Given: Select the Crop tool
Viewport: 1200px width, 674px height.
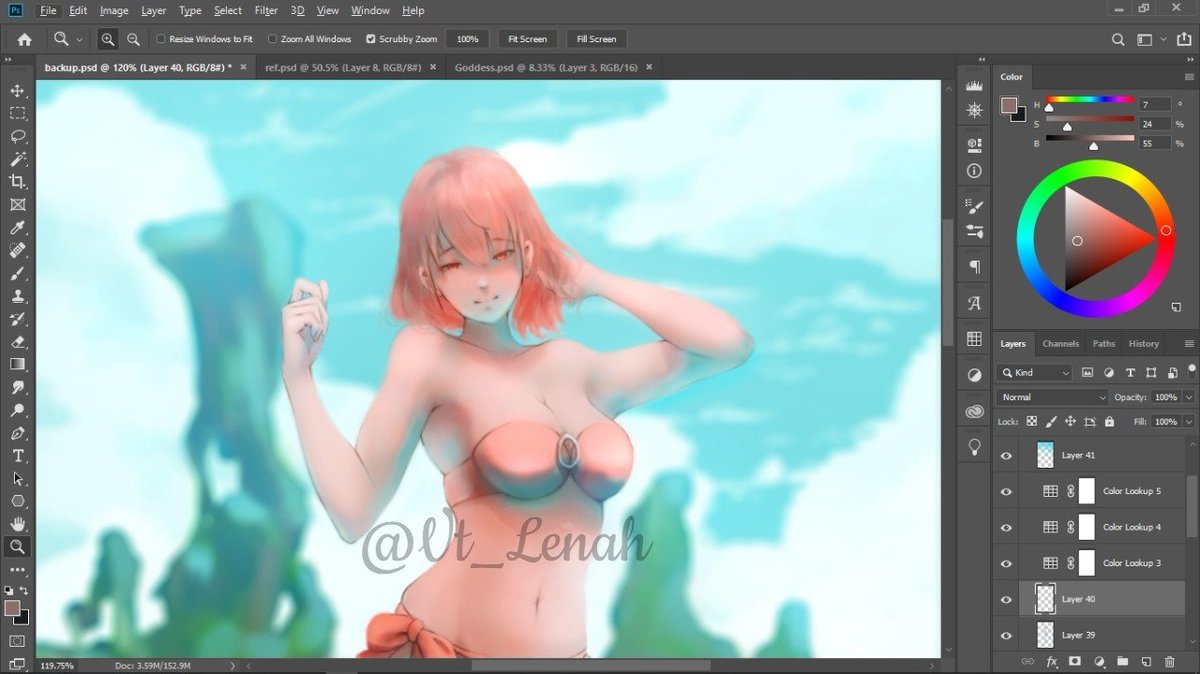Looking at the screenshot, I should 17,182.
